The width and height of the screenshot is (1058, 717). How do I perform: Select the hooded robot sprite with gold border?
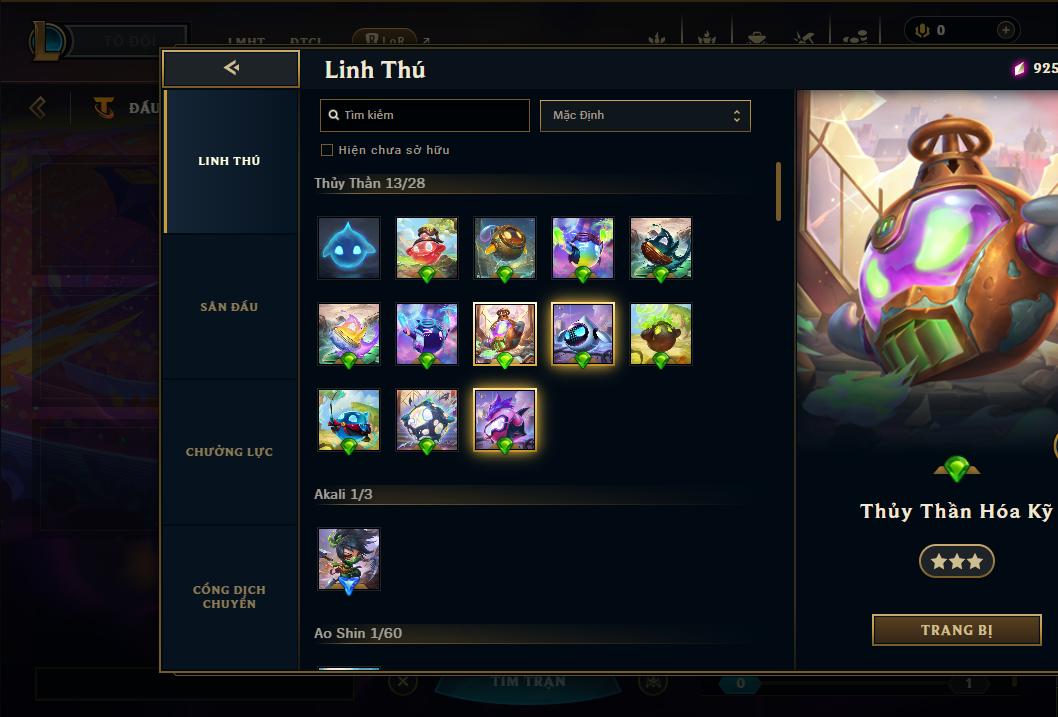[582, 334]
